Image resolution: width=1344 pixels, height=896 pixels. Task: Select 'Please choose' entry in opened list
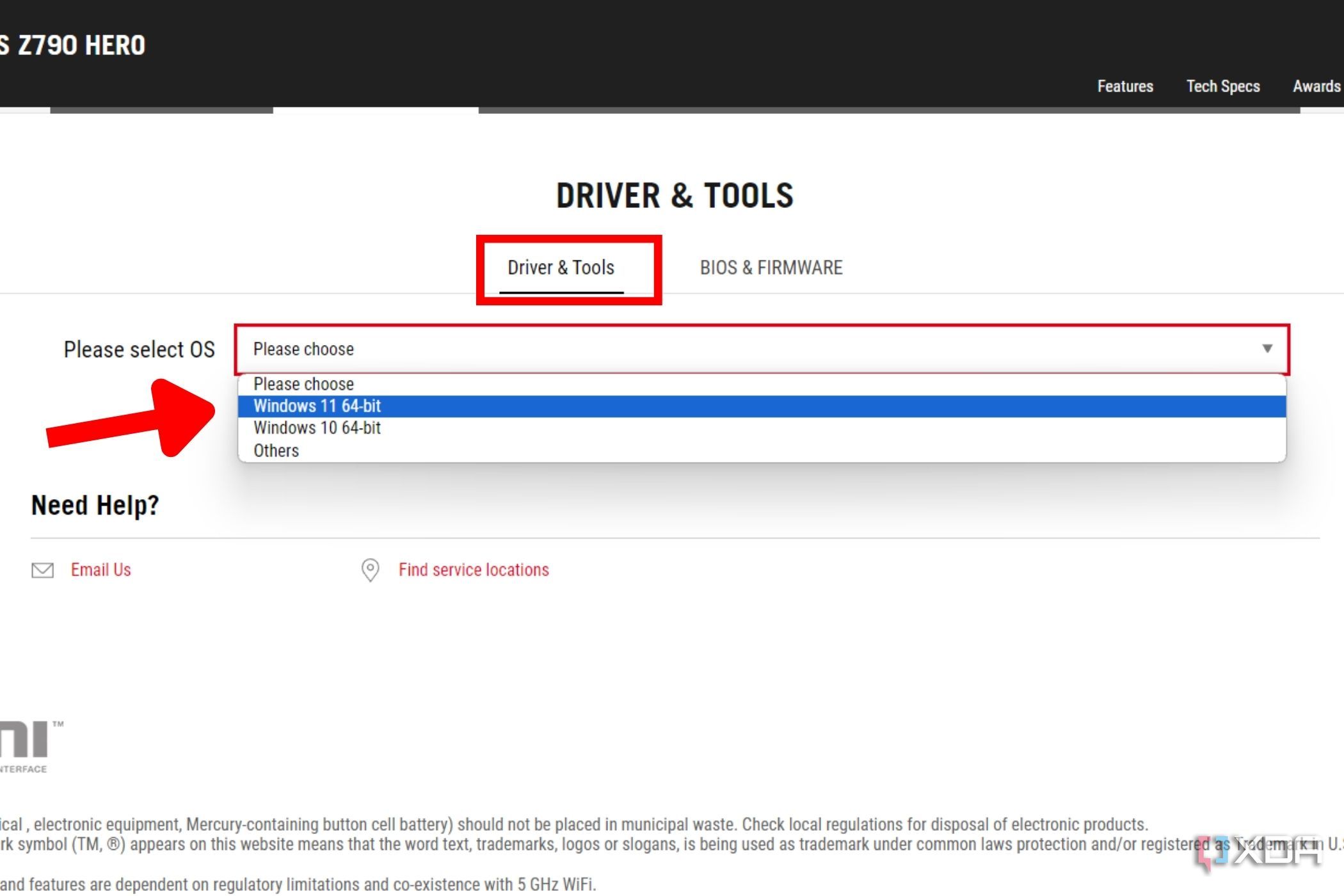[x=304, y=384]
